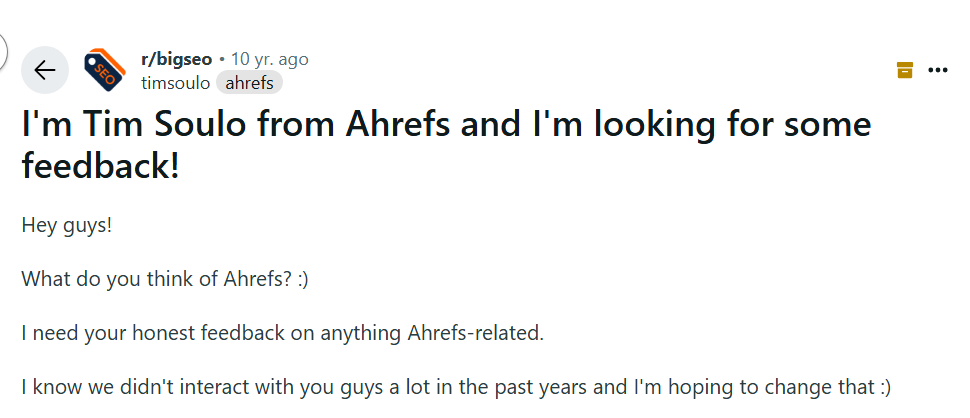
Task: Select the "ahrefs" post flair tag
Action: [x=249, y=82]
